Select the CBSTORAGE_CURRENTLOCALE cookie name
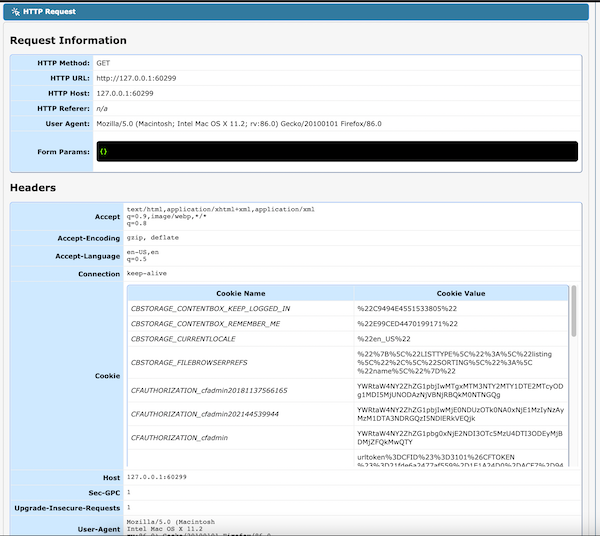Viewport: 600px width, 536px height. click(183, 339)
